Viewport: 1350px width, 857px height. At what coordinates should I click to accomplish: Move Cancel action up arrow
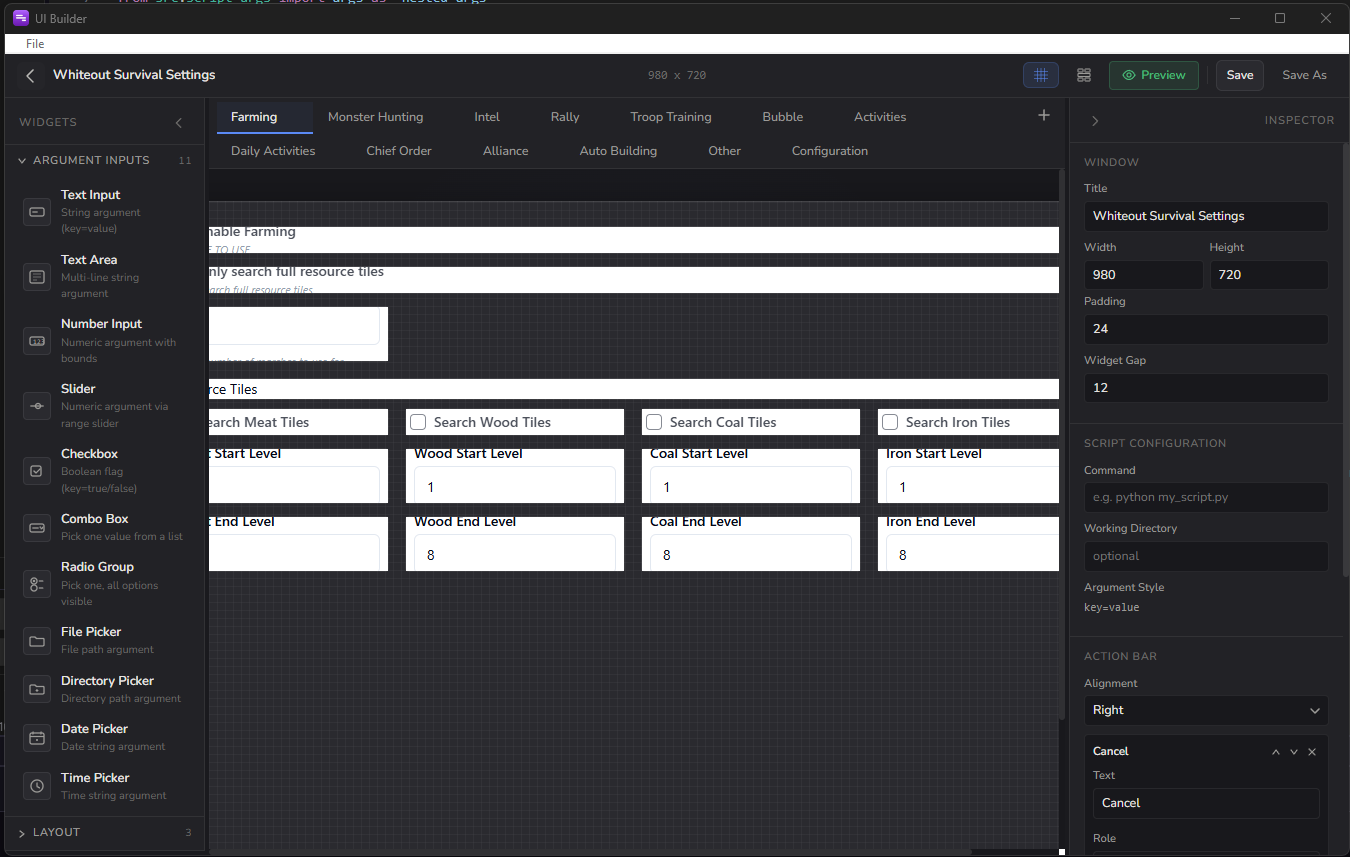tap(1276, 752)
